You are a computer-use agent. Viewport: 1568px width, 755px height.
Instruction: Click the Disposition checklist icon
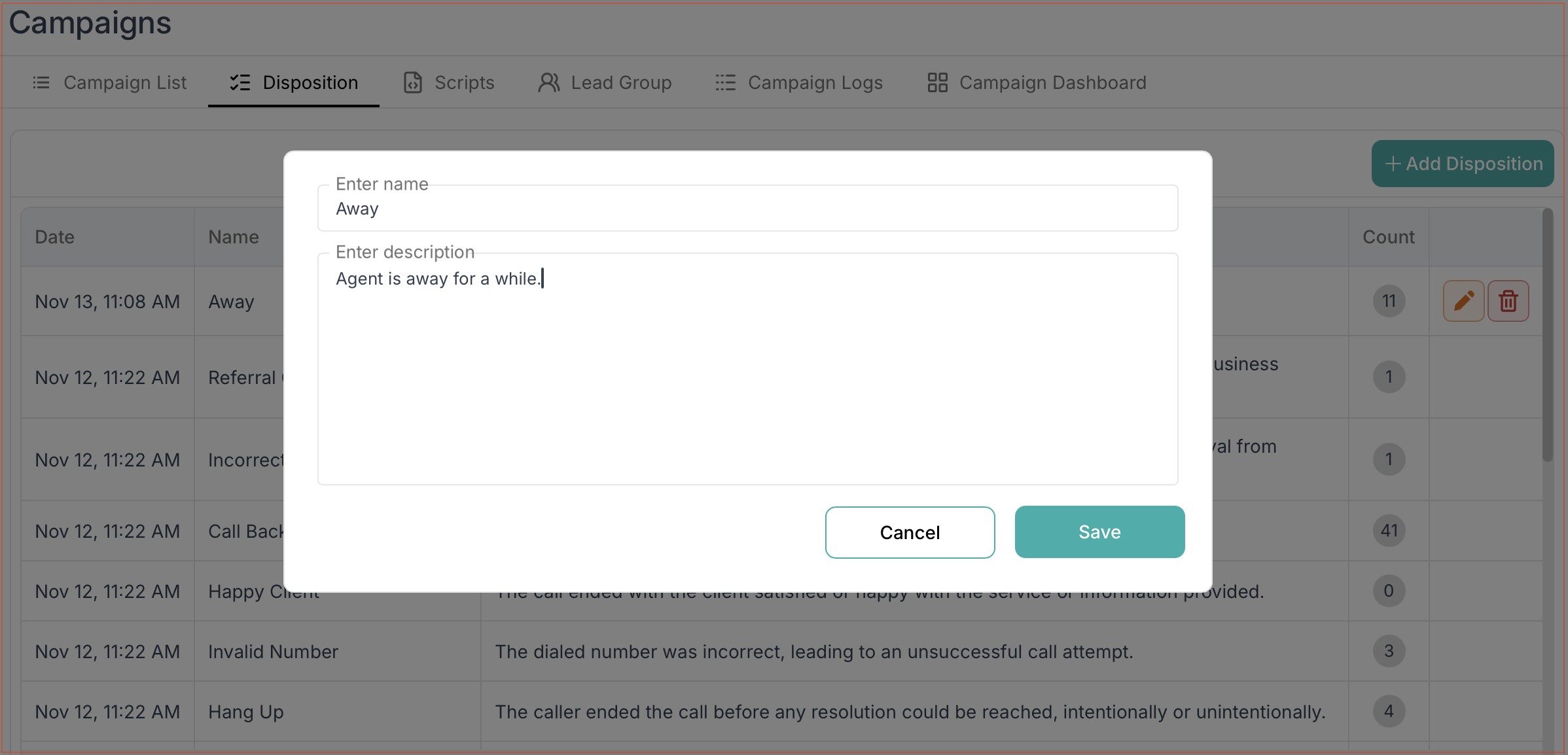[x=240, y=82]
